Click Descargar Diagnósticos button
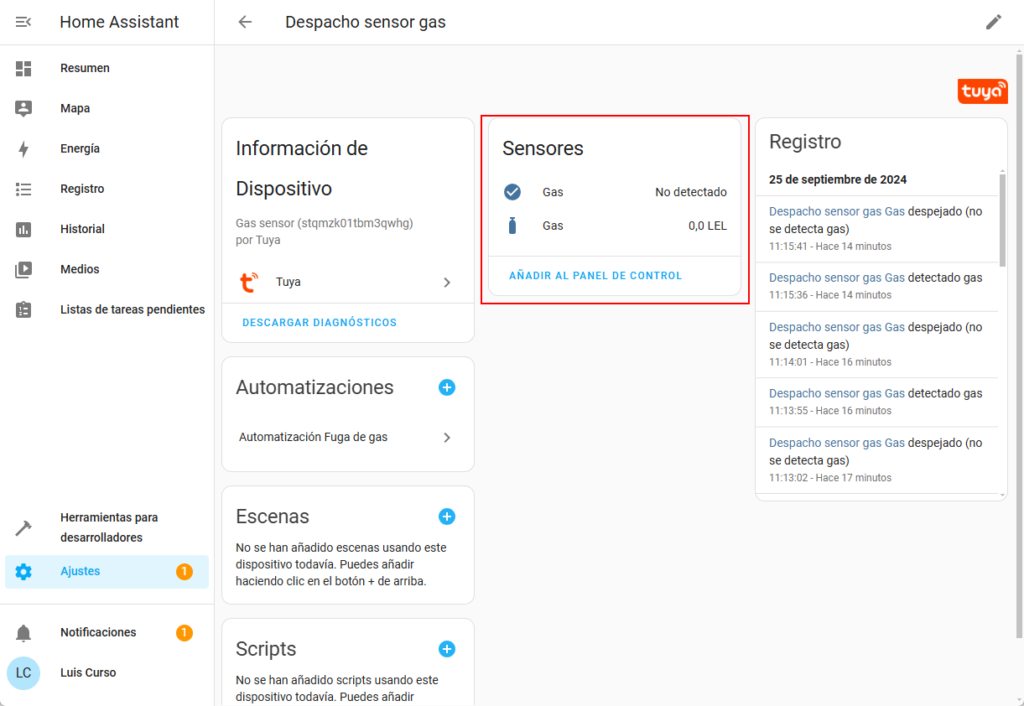 pyautogui.click(x=319, y=323)
